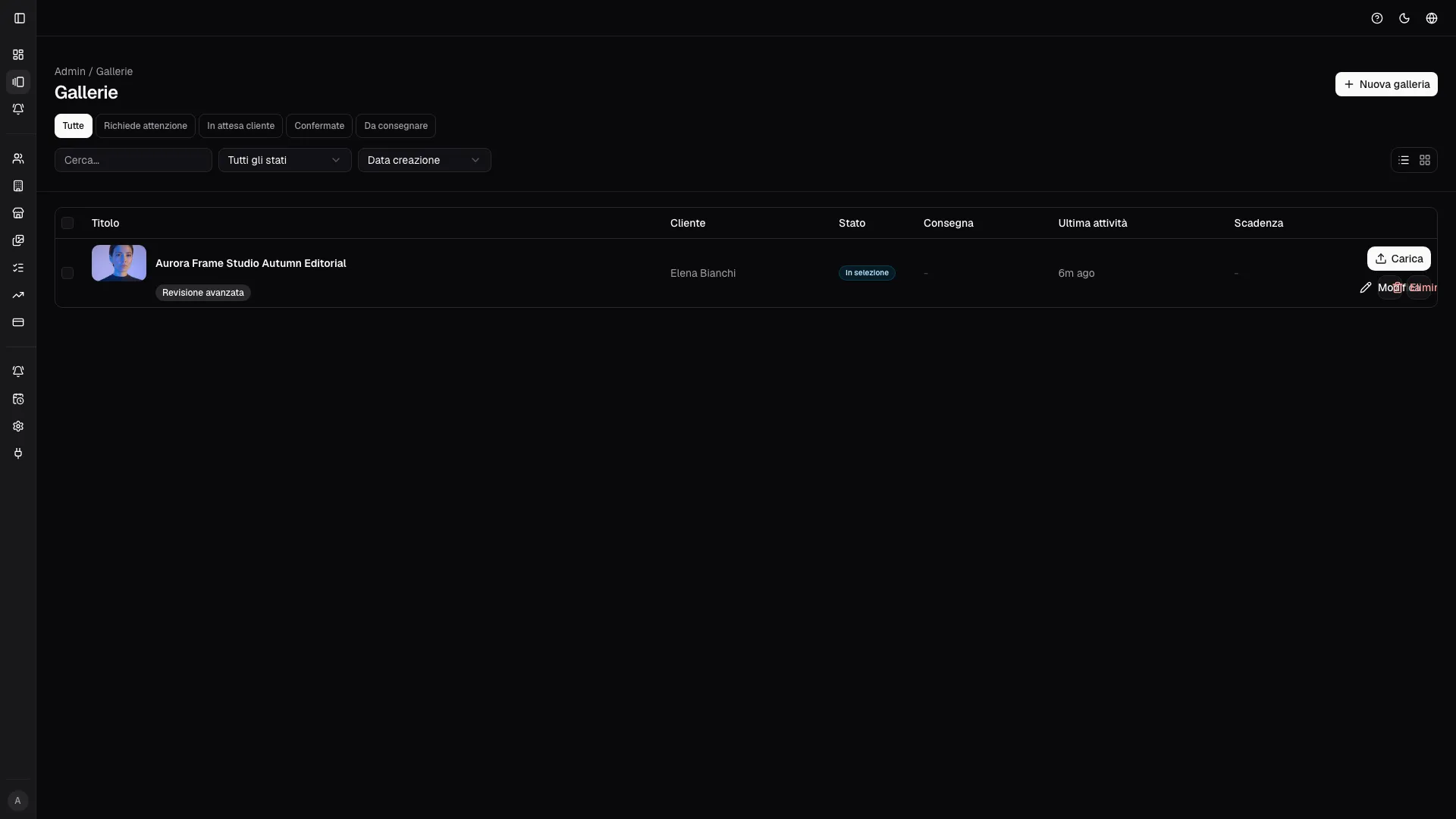Open the credit card icon in sidebar
Image resolution: width=1456 pixels, height=819 pixels.
[x=18, y=322]
